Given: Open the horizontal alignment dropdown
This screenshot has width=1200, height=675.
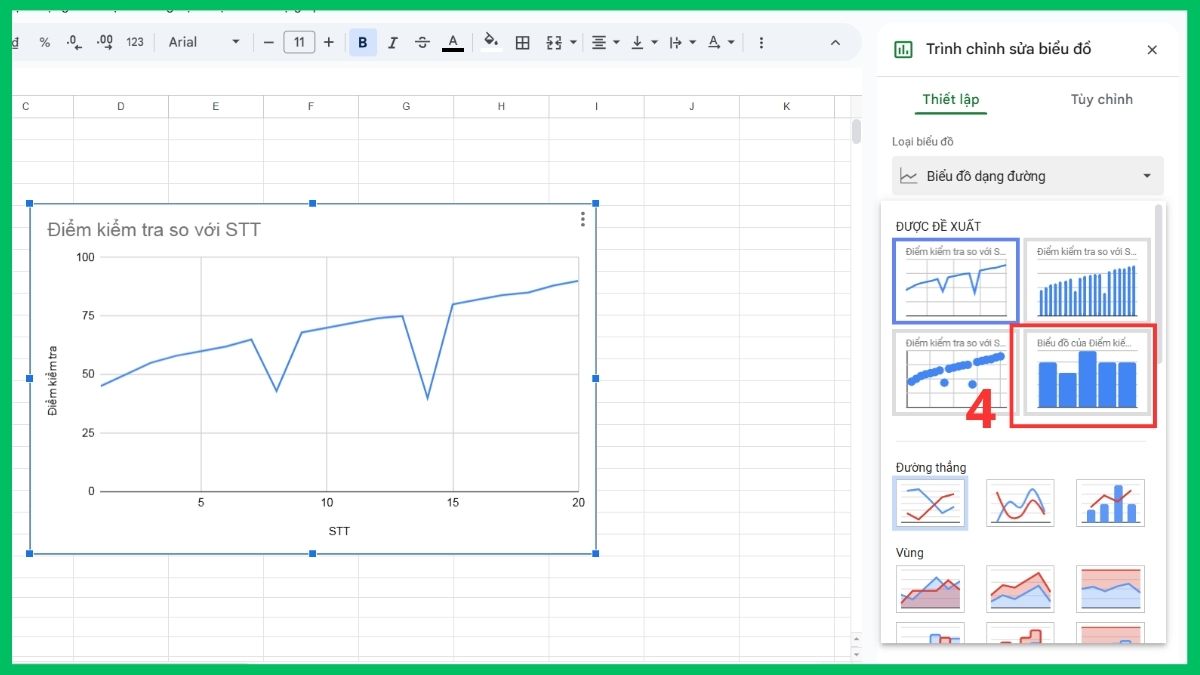Looking at the screenshot, I should tap(602, 42).
